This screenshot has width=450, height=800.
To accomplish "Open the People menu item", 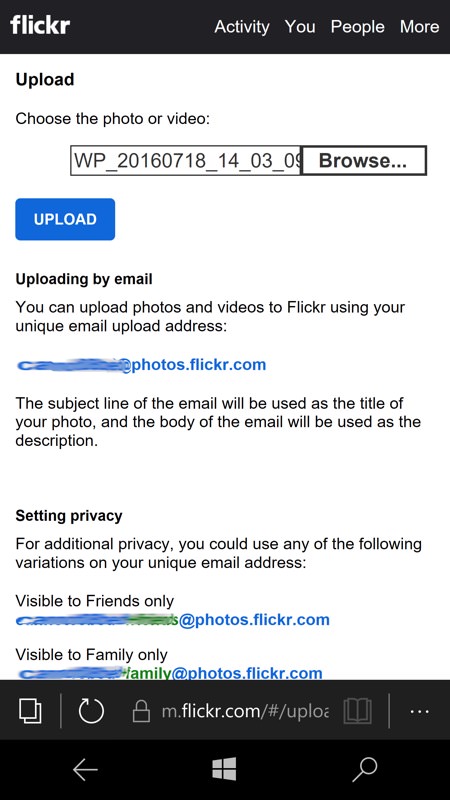I will [358, 27].
